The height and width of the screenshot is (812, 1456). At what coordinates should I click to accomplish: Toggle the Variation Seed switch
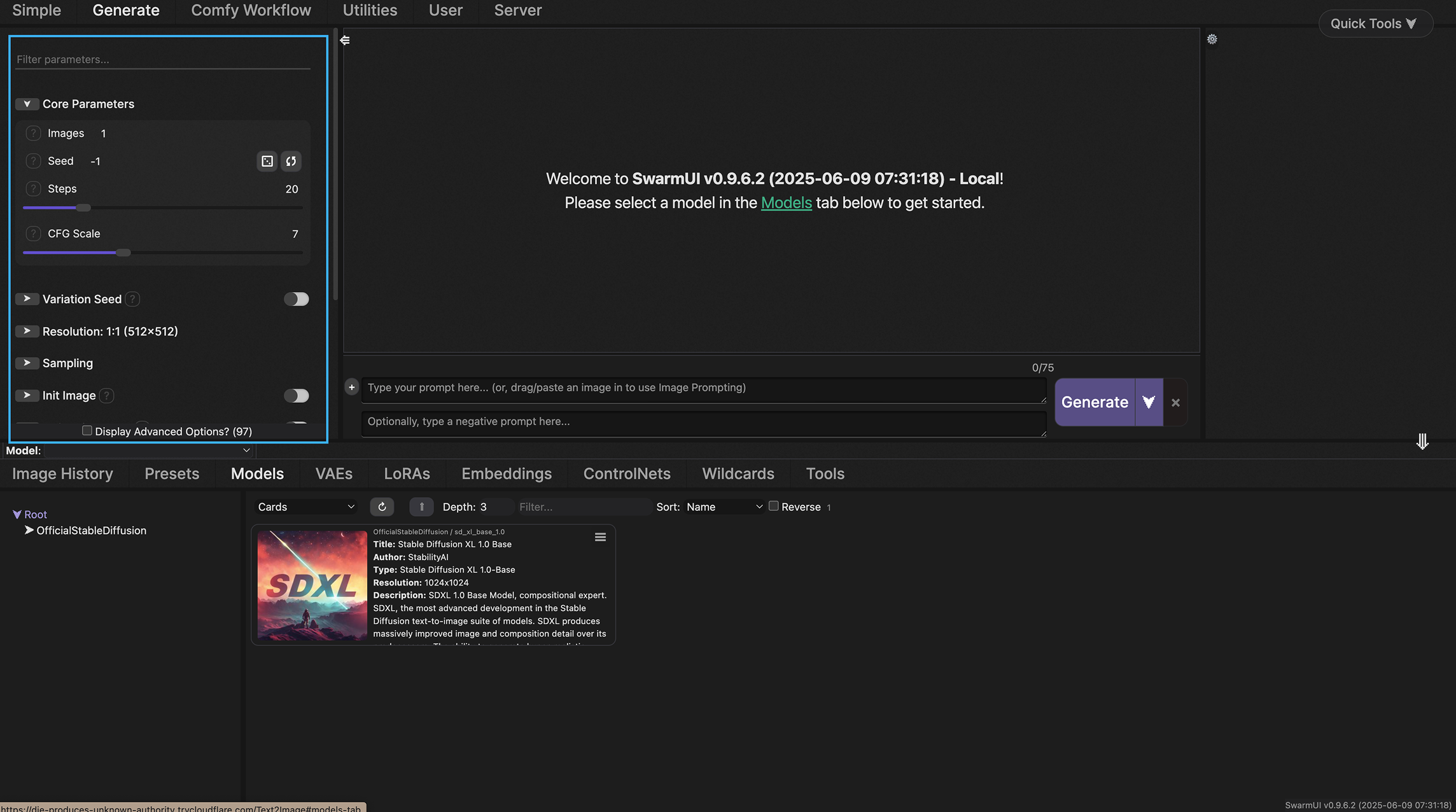pos(296,299)
